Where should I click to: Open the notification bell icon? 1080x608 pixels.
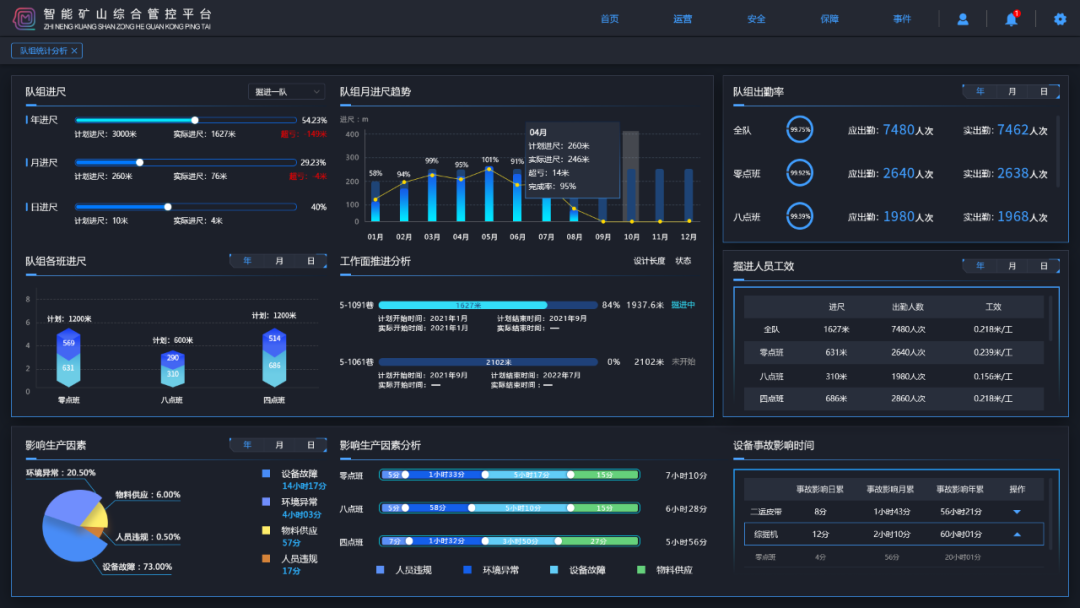click(x=1011, y=19)
